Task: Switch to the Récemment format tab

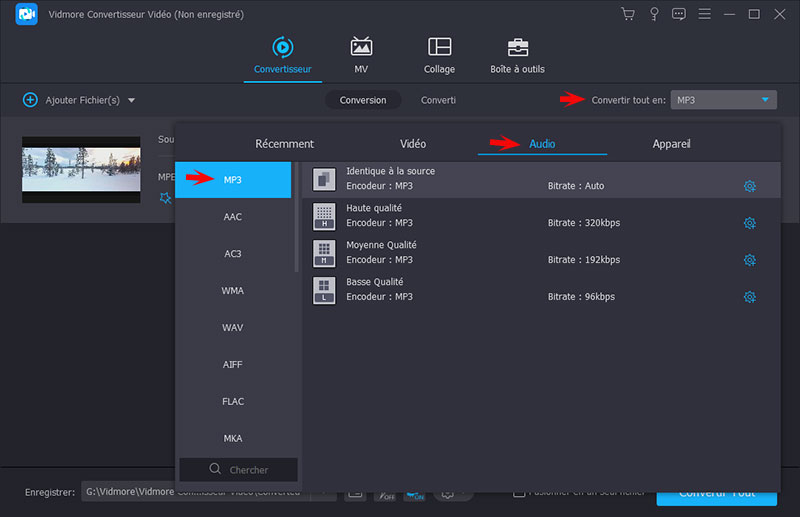Action: pyautogui.click(x=284, y=144)
